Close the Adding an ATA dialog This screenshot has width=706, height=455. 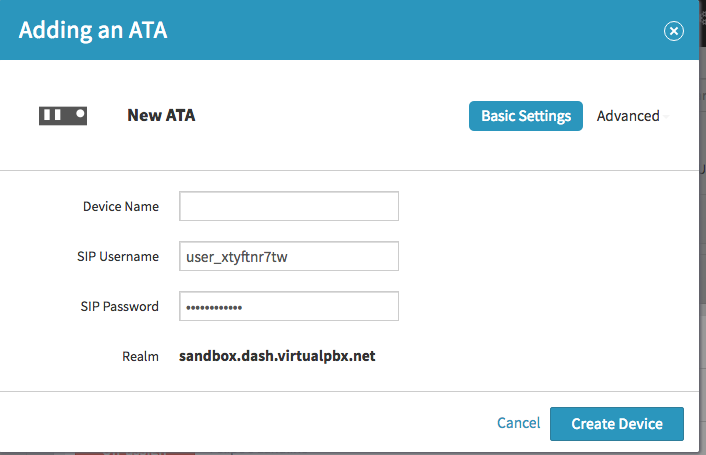[x=674, y=31]
